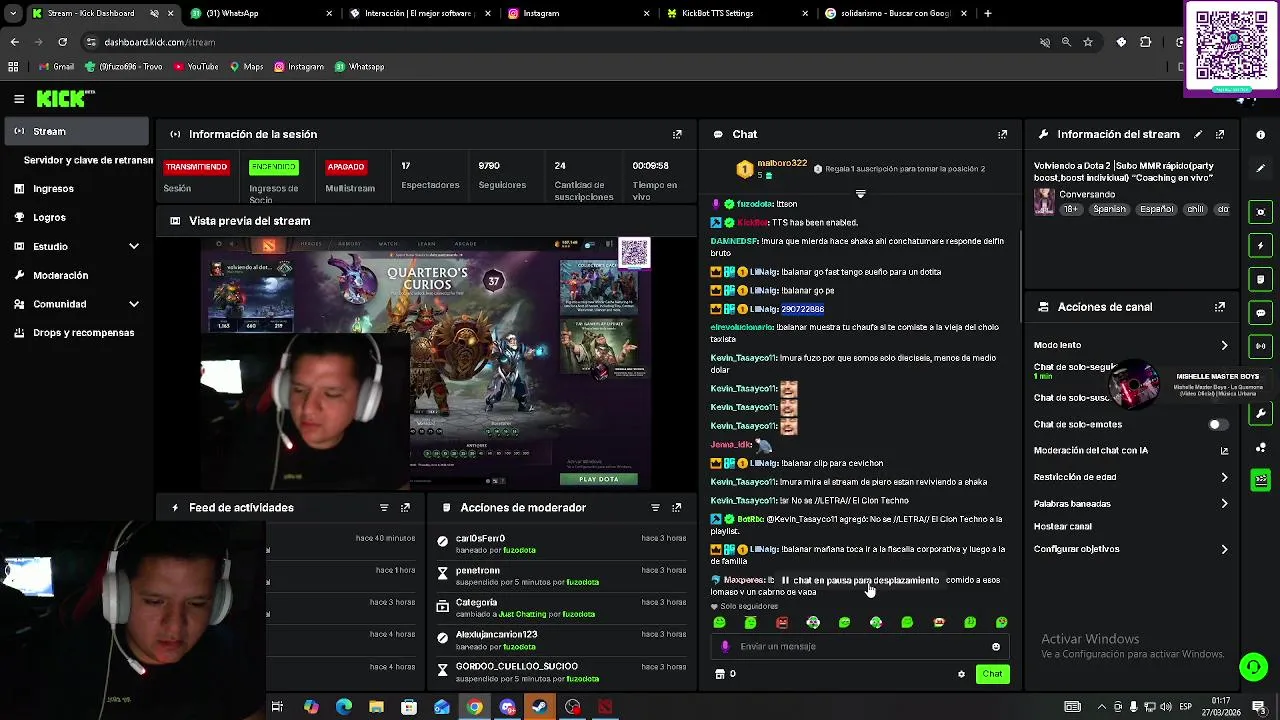Pop out the Información del stream panel
Viewport: 1280px width, 720px height.
(x=1220, y=134)
